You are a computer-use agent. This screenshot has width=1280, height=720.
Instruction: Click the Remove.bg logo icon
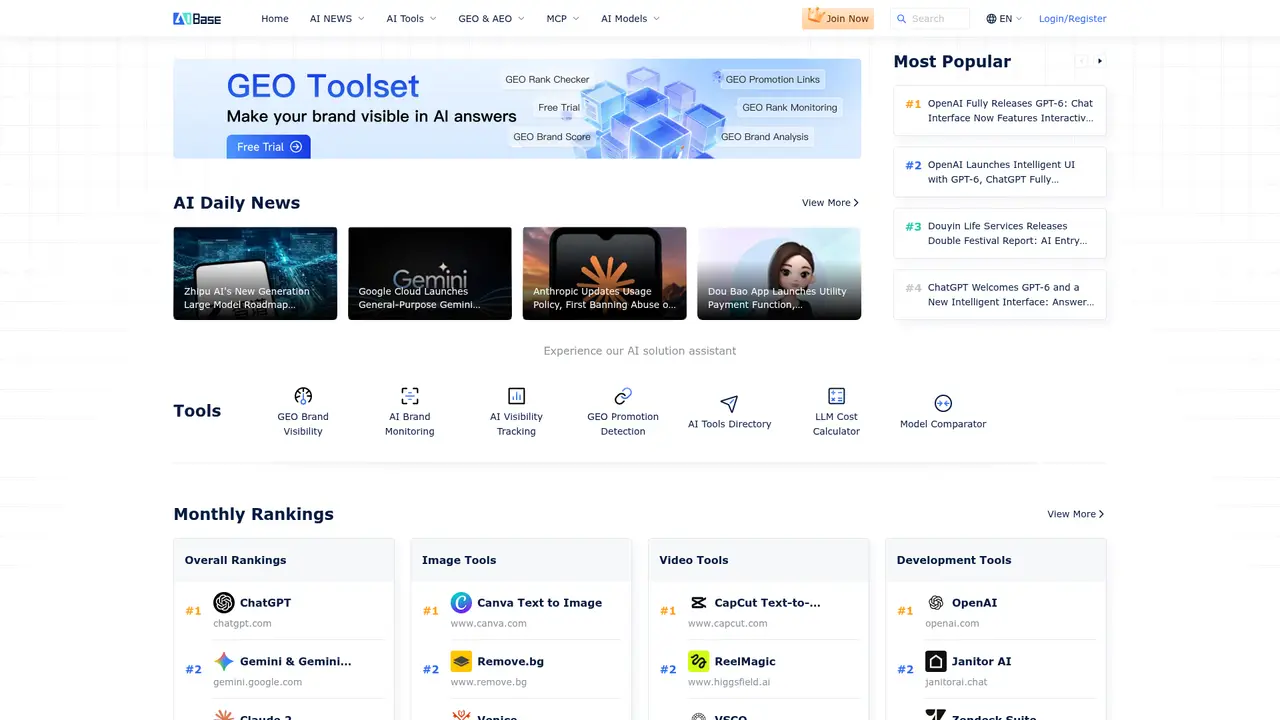[461, 662]
